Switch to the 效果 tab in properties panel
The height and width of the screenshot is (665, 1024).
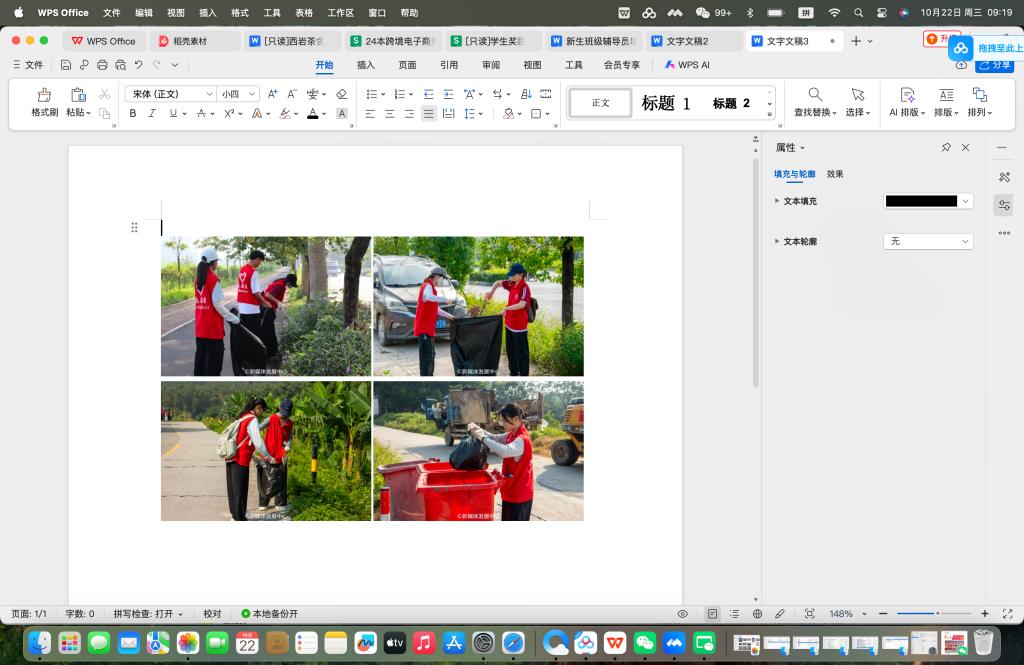tap(835, 174)
